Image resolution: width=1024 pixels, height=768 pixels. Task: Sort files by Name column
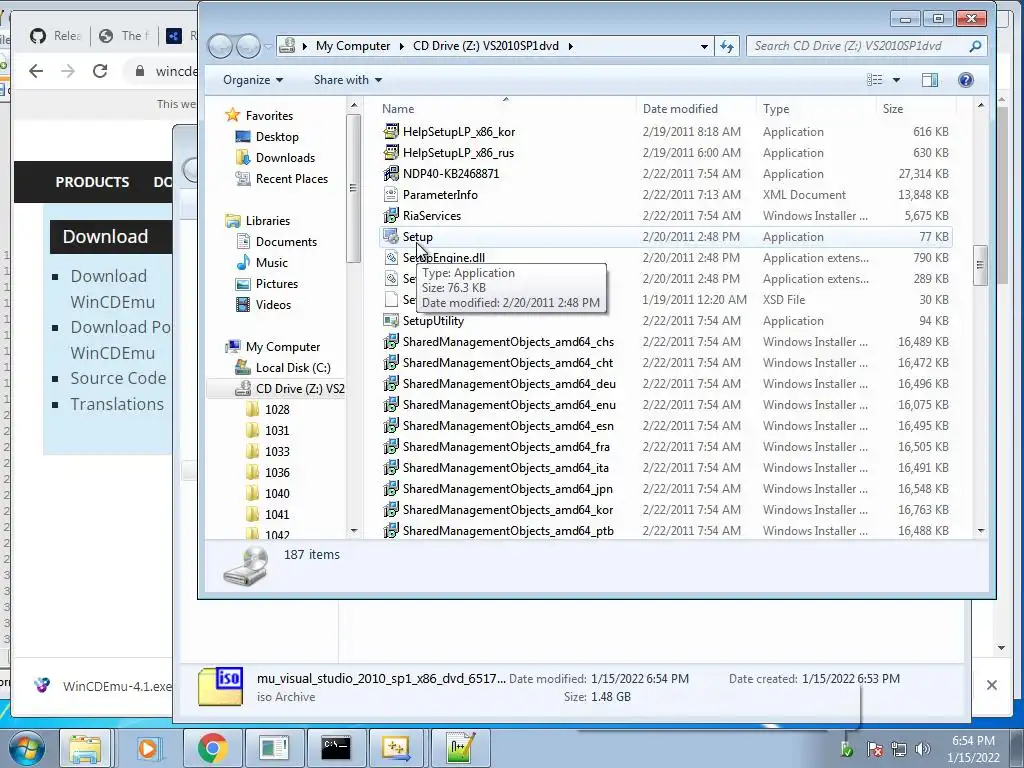[x=505, y=109]
